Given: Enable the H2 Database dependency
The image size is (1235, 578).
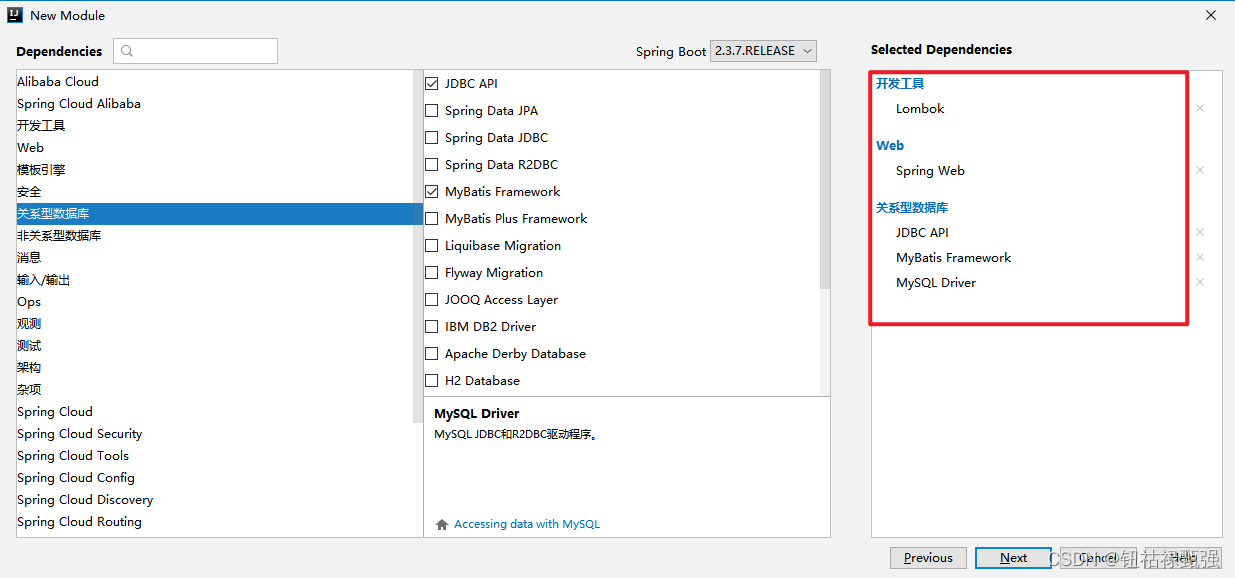Looking at the screenshot, I should tap(432, 380).
